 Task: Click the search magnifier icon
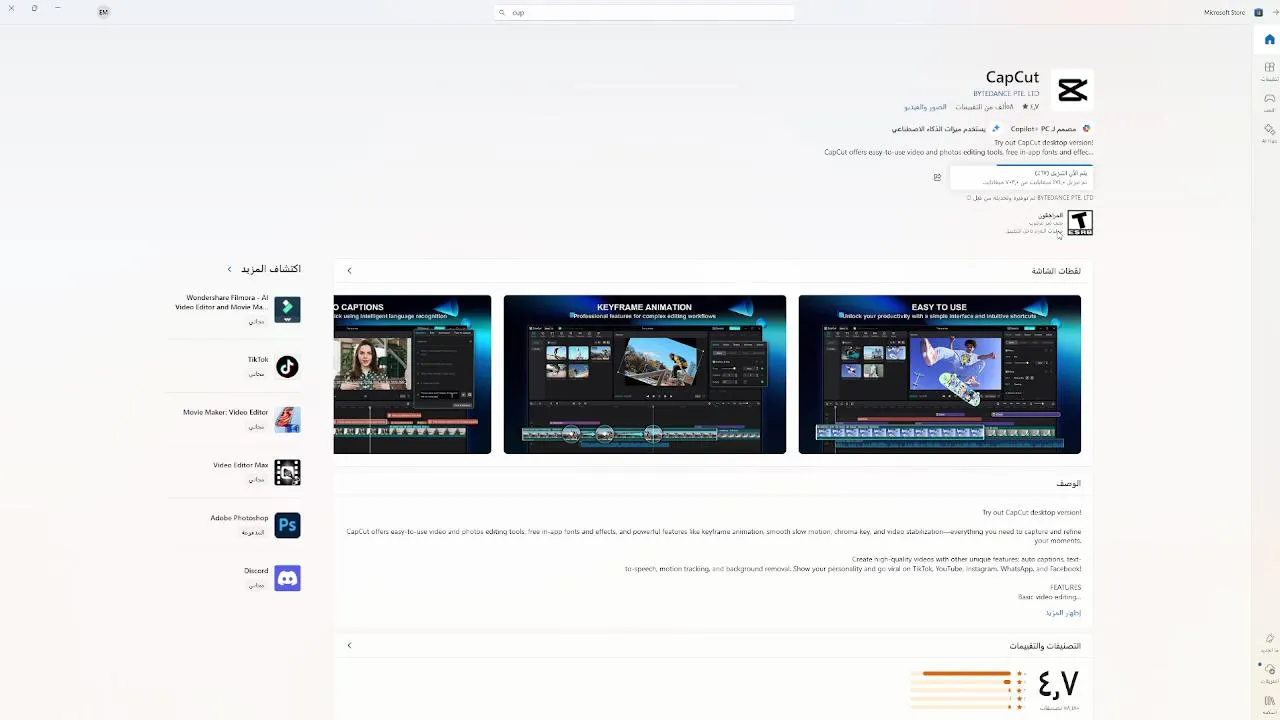pos(502,12)
